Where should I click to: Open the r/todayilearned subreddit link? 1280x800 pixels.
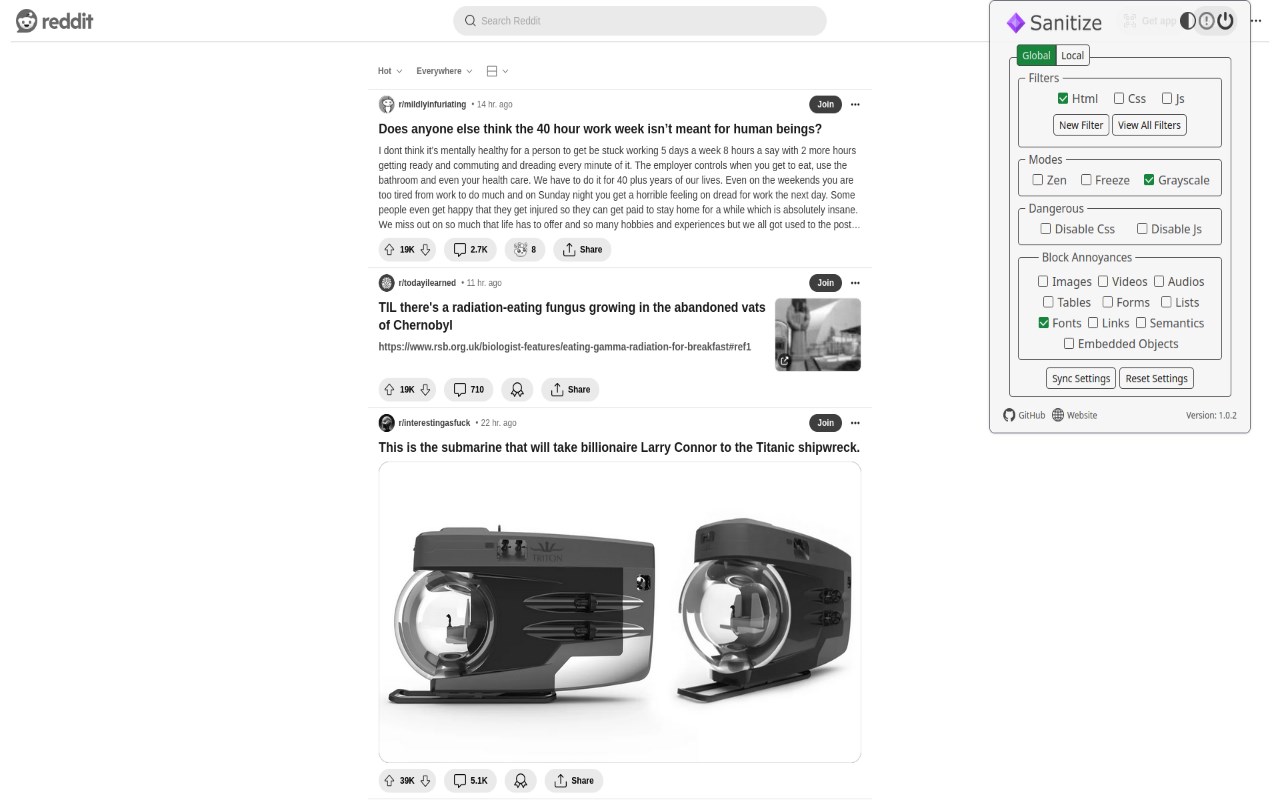427,283
